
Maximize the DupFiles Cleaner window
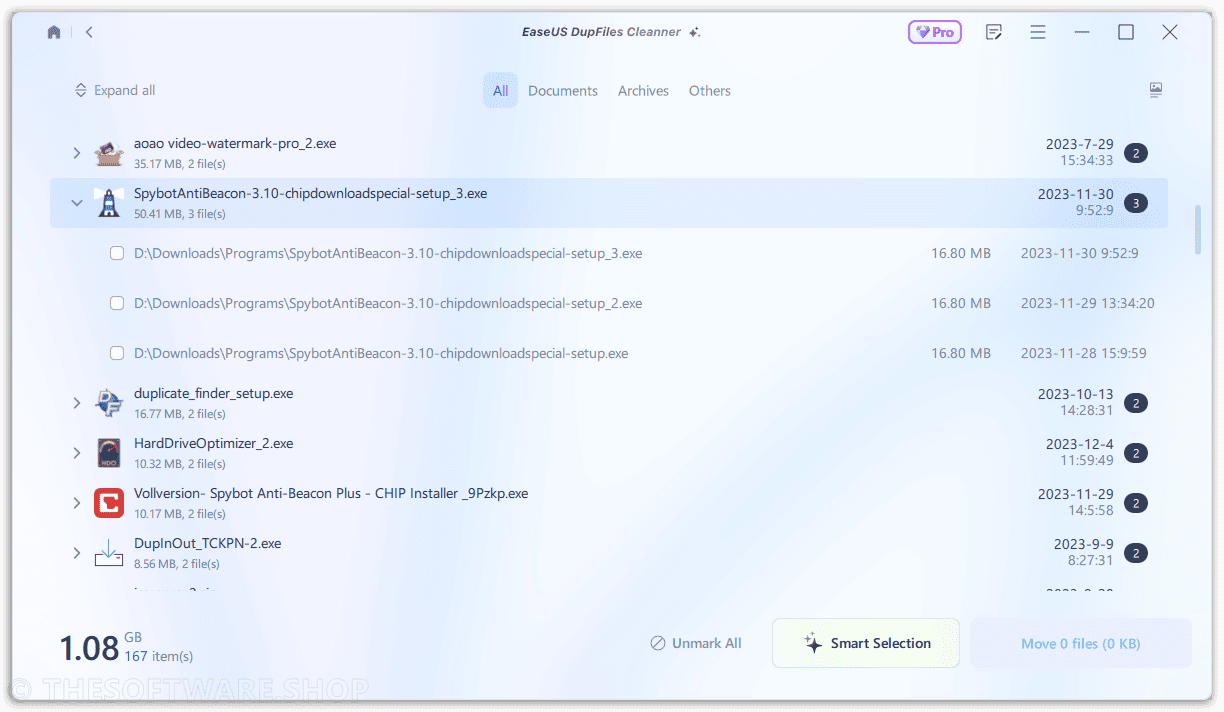(1126, 32)
